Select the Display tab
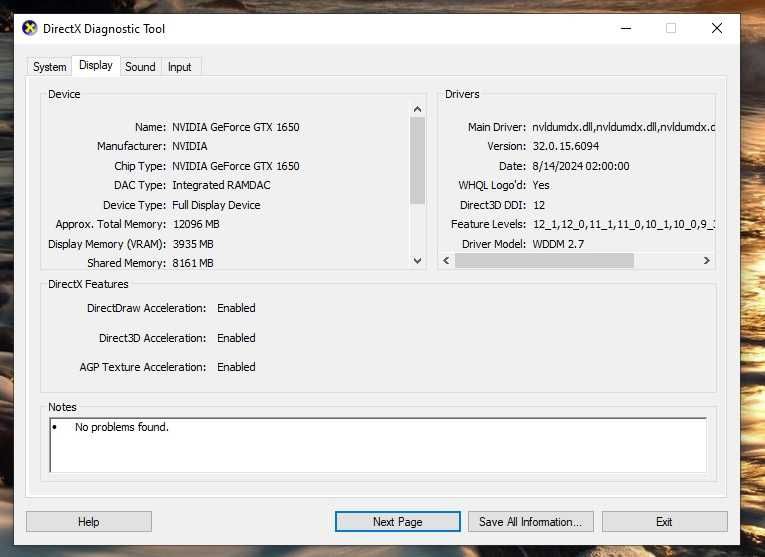765x557 pixels. pos(96,65)
